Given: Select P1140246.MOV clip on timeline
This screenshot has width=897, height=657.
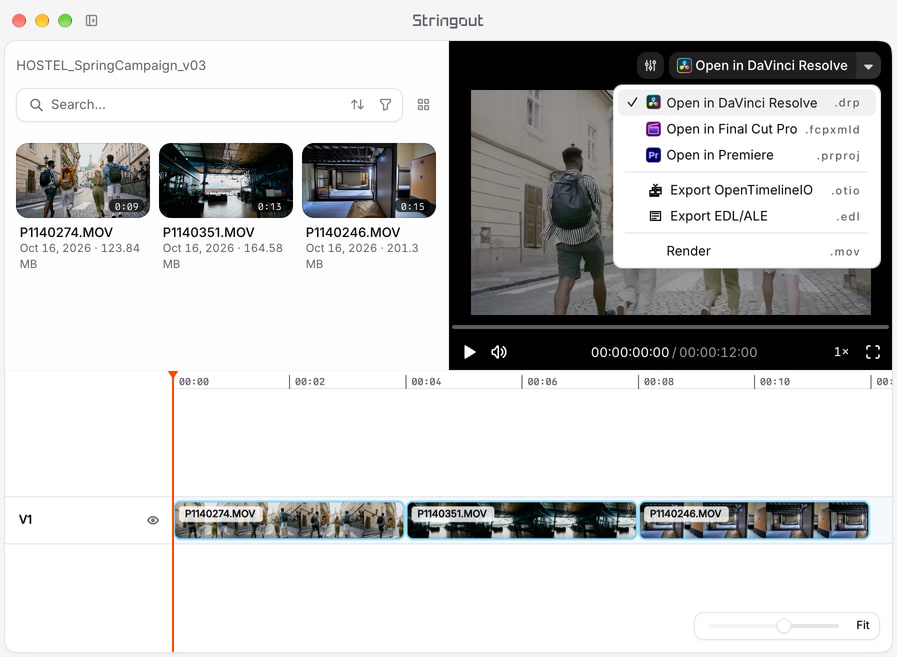Looking at the screenshot, I should 754,520.
